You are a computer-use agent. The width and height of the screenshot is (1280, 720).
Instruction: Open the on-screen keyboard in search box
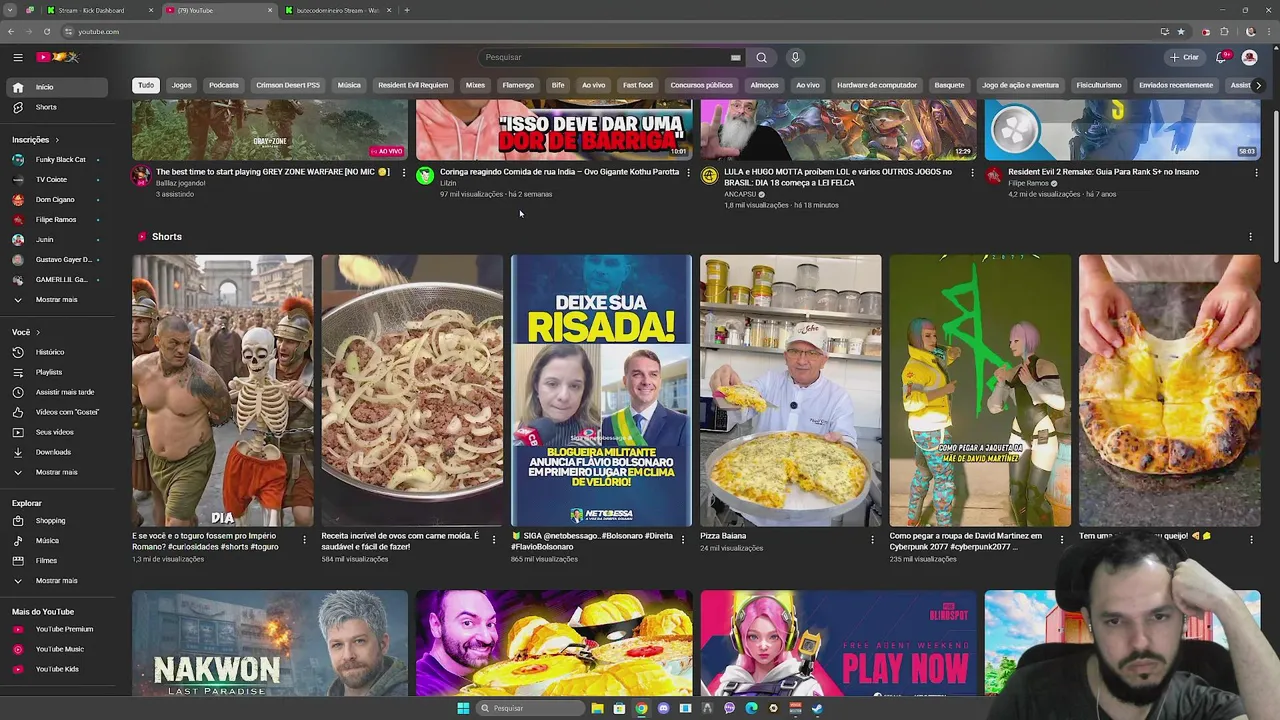735,57
